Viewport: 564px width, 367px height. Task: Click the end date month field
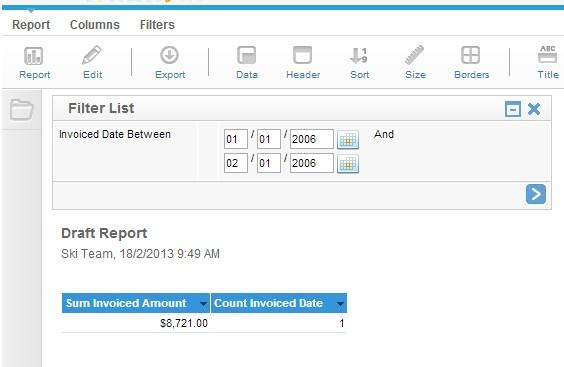click(269, 163)
